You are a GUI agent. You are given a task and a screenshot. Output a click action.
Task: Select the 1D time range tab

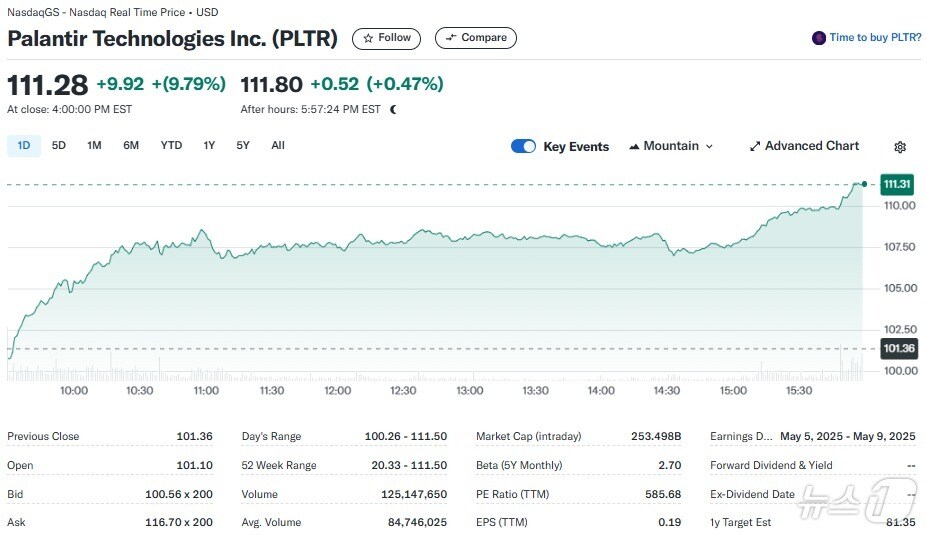pos(24,145)
